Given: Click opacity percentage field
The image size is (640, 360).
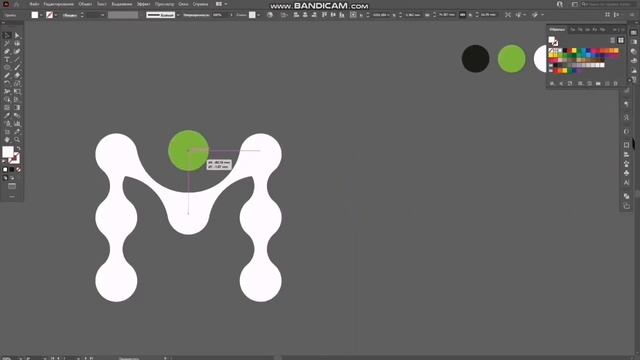Looking at the screenshot, I should [219, 15].
